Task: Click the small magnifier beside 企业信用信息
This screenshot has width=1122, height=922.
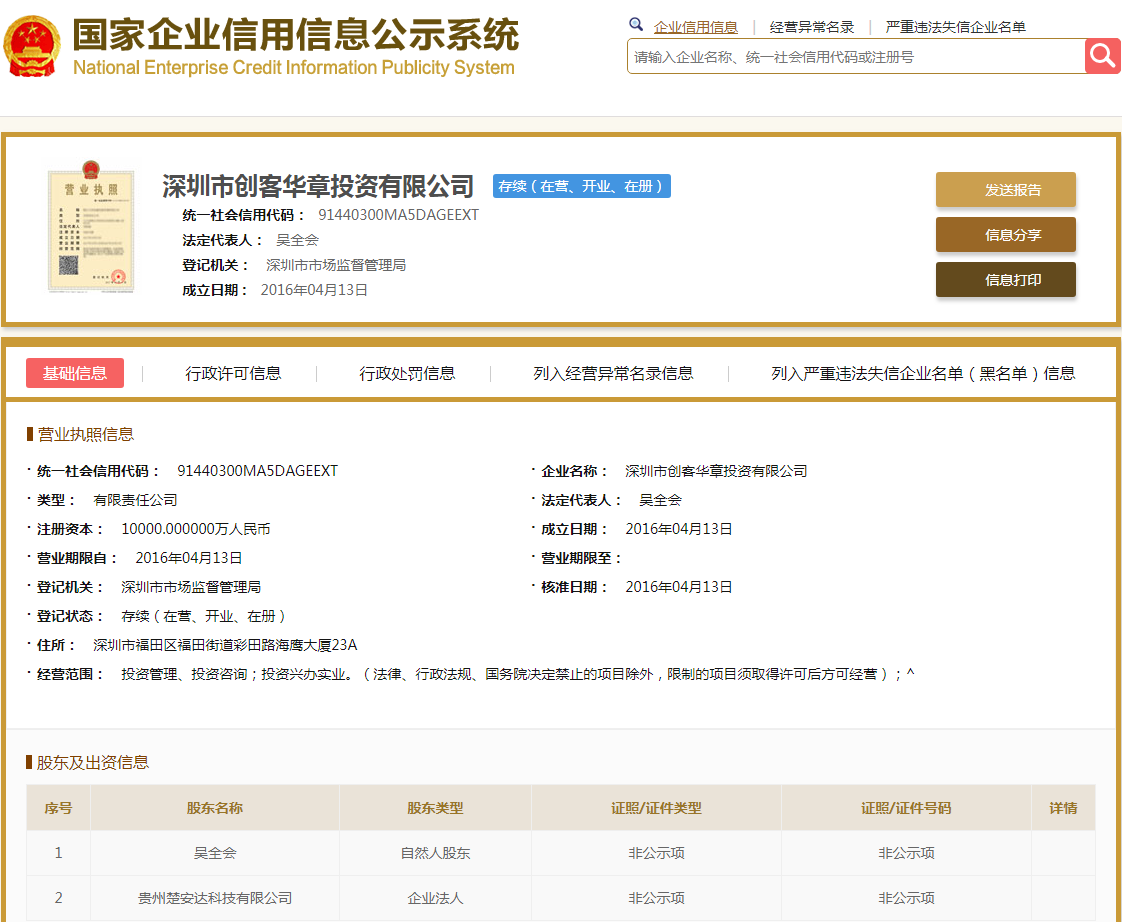Action: 637,23
